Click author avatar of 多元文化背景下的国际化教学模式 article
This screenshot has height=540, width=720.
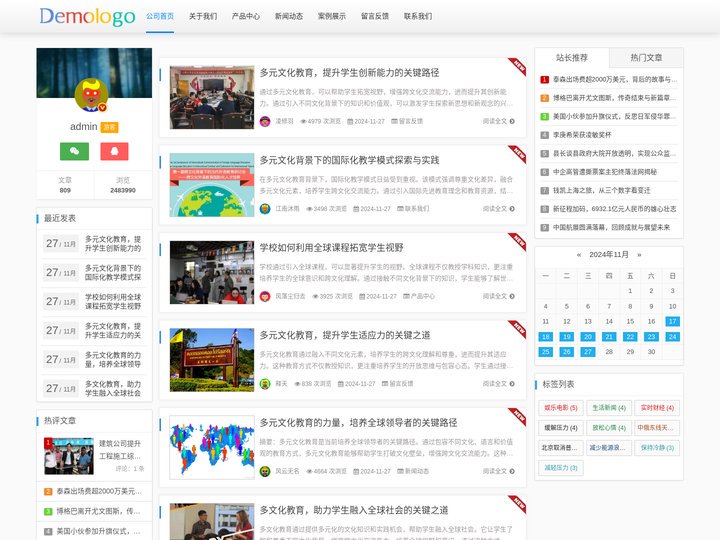tap(265, 208)
